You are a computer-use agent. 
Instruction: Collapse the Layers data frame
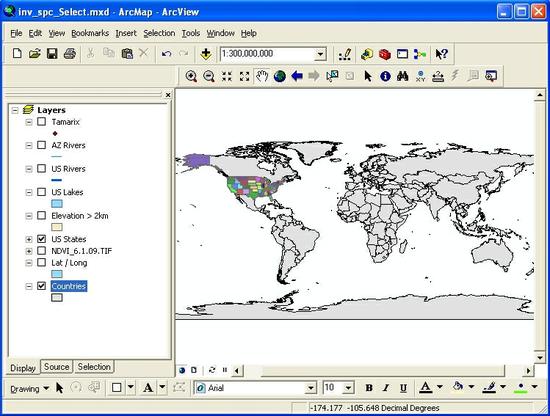[x=15, y=110]
